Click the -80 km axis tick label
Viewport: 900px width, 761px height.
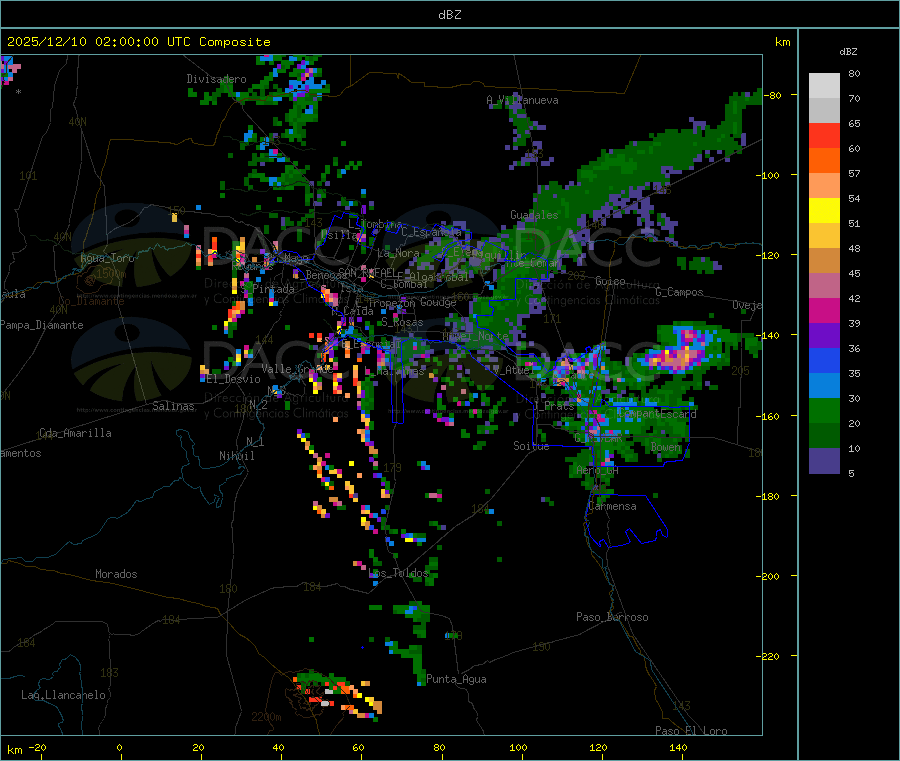[772, 95]
